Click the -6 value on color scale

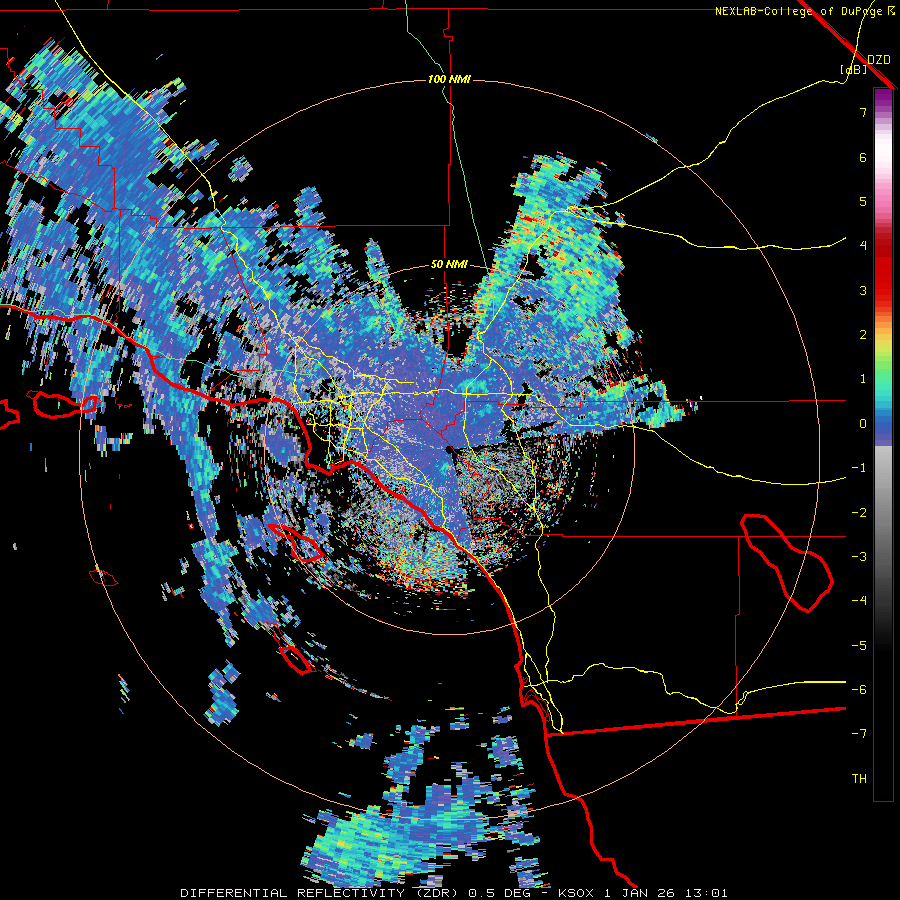(859, 690)
